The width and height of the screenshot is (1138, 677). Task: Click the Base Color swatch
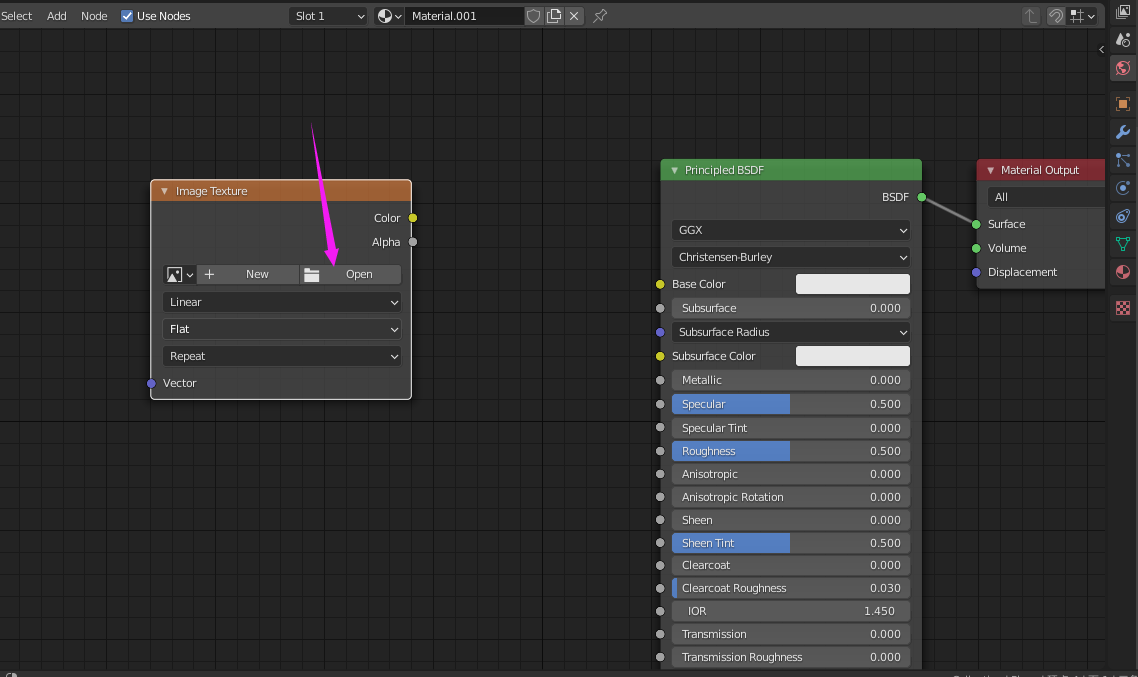click(853, 284)
